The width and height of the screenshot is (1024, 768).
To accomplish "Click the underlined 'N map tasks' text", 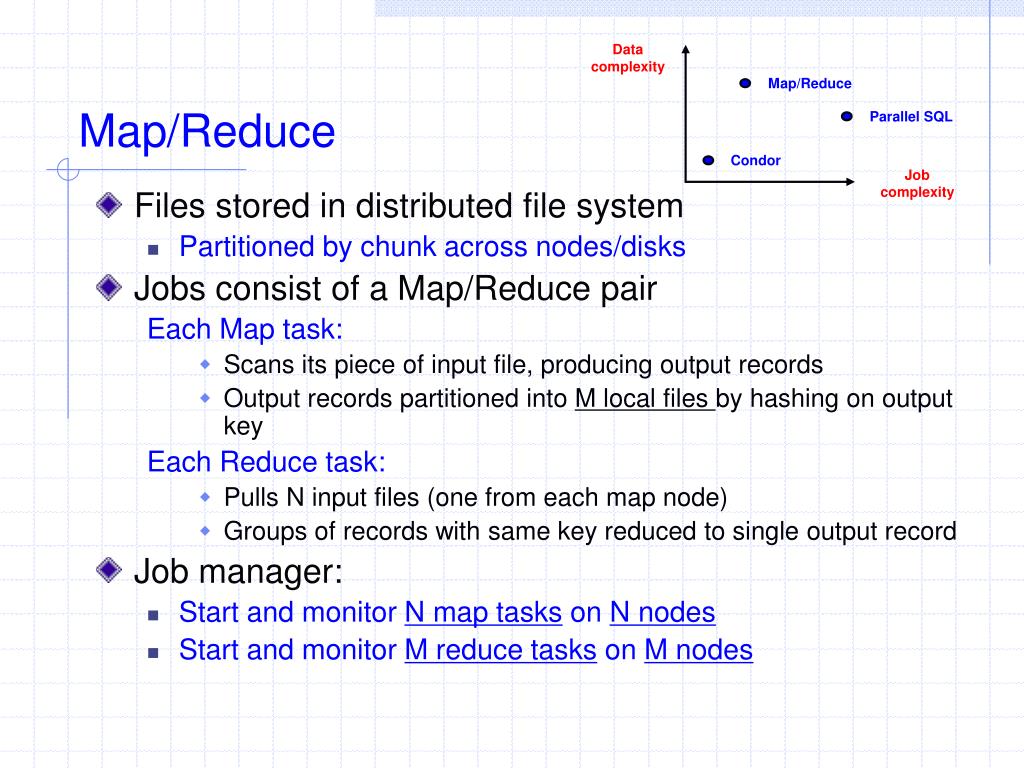I will point(483,613).
